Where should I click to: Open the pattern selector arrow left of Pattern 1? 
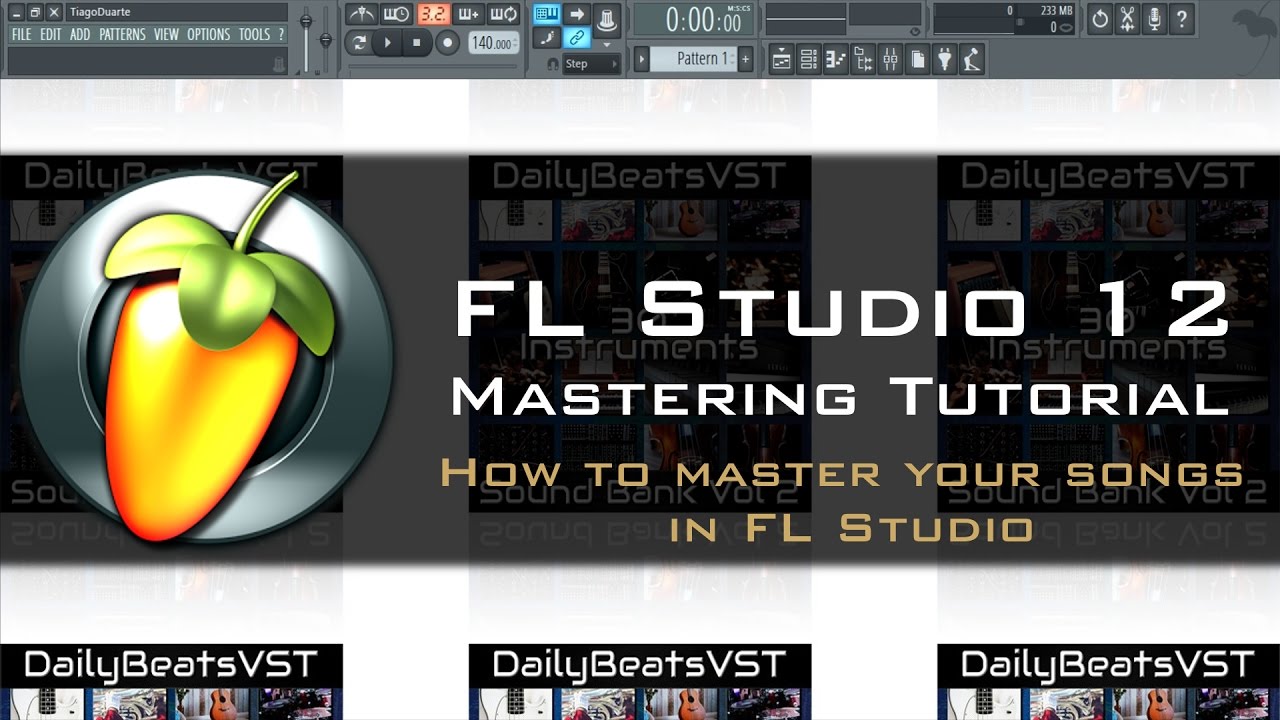tap(642, 59)
